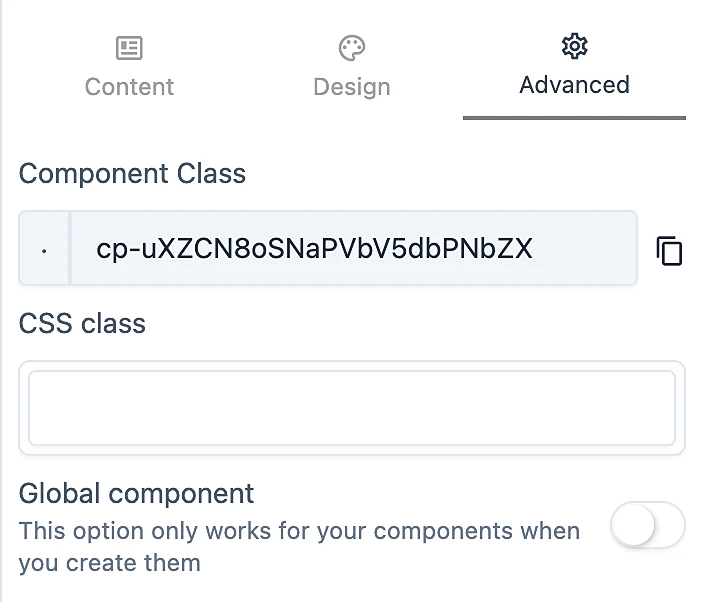Click the Global component description text
Screen dimensions: 702x602
tap(299, 530)
